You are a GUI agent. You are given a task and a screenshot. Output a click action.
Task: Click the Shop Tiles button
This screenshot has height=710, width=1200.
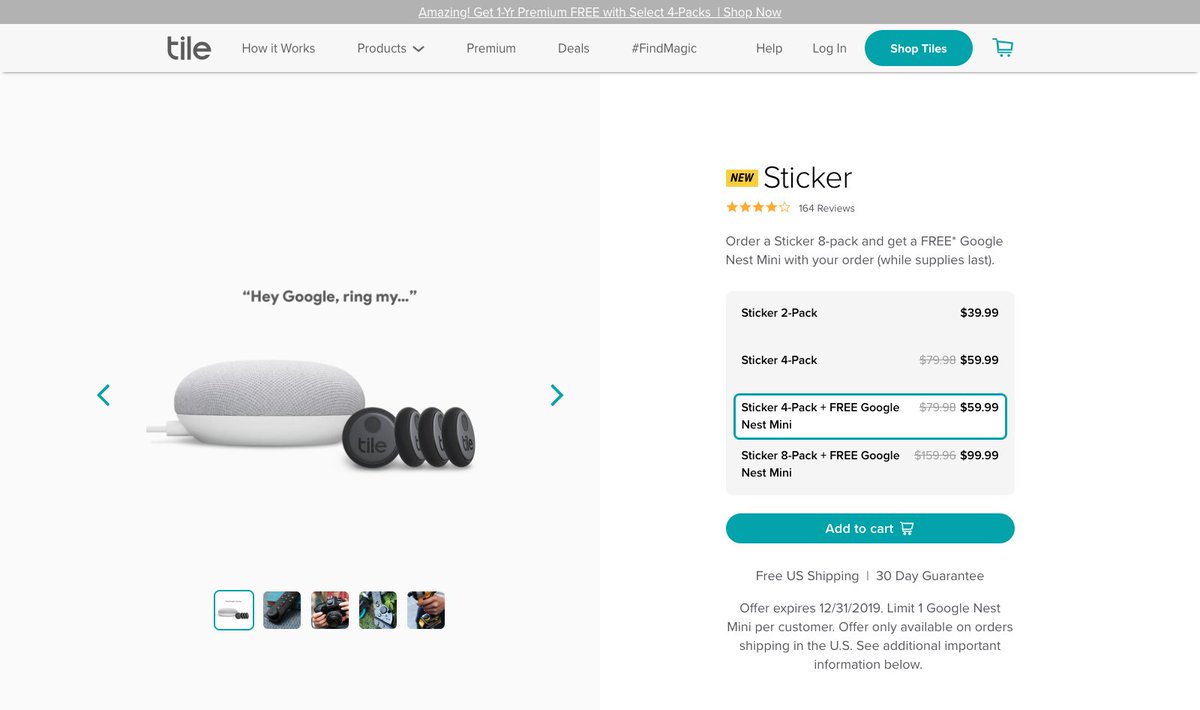(918, 48)
